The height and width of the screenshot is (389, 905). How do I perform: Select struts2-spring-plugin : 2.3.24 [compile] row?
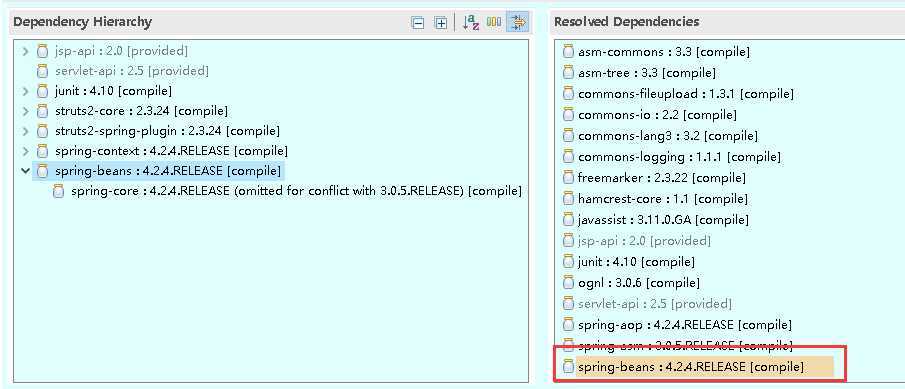point(167,131)
